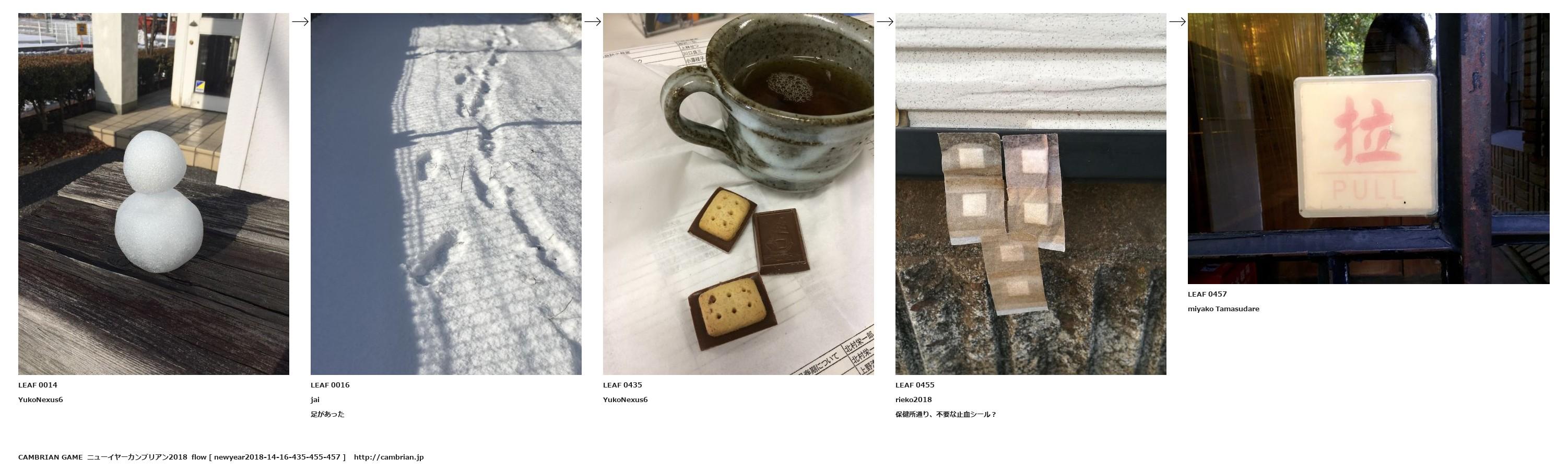Select the LEAF 0457 label
The image size is (1568, 470).
[x=1207, y=294]
